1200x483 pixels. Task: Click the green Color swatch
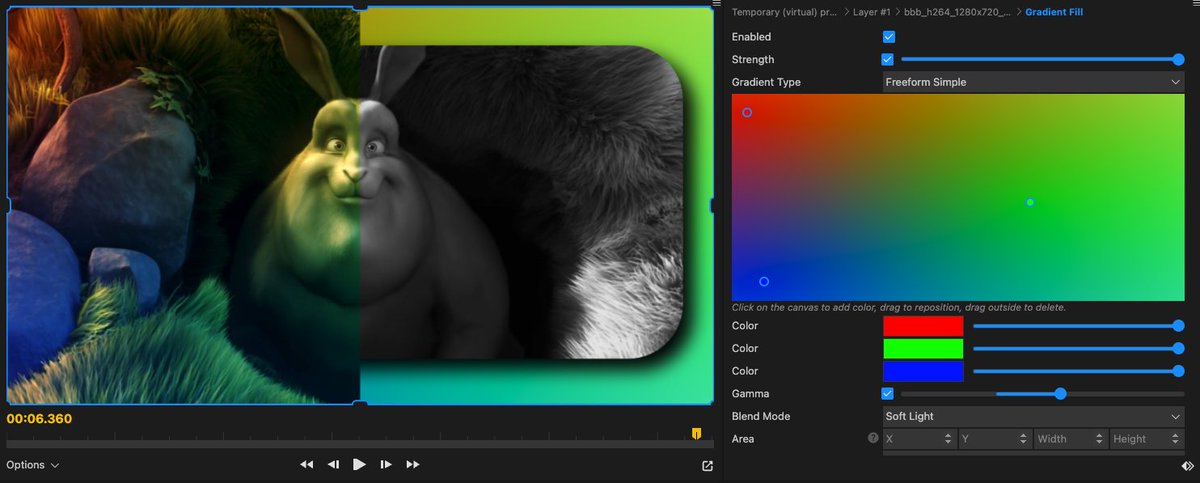click(923, 349)
